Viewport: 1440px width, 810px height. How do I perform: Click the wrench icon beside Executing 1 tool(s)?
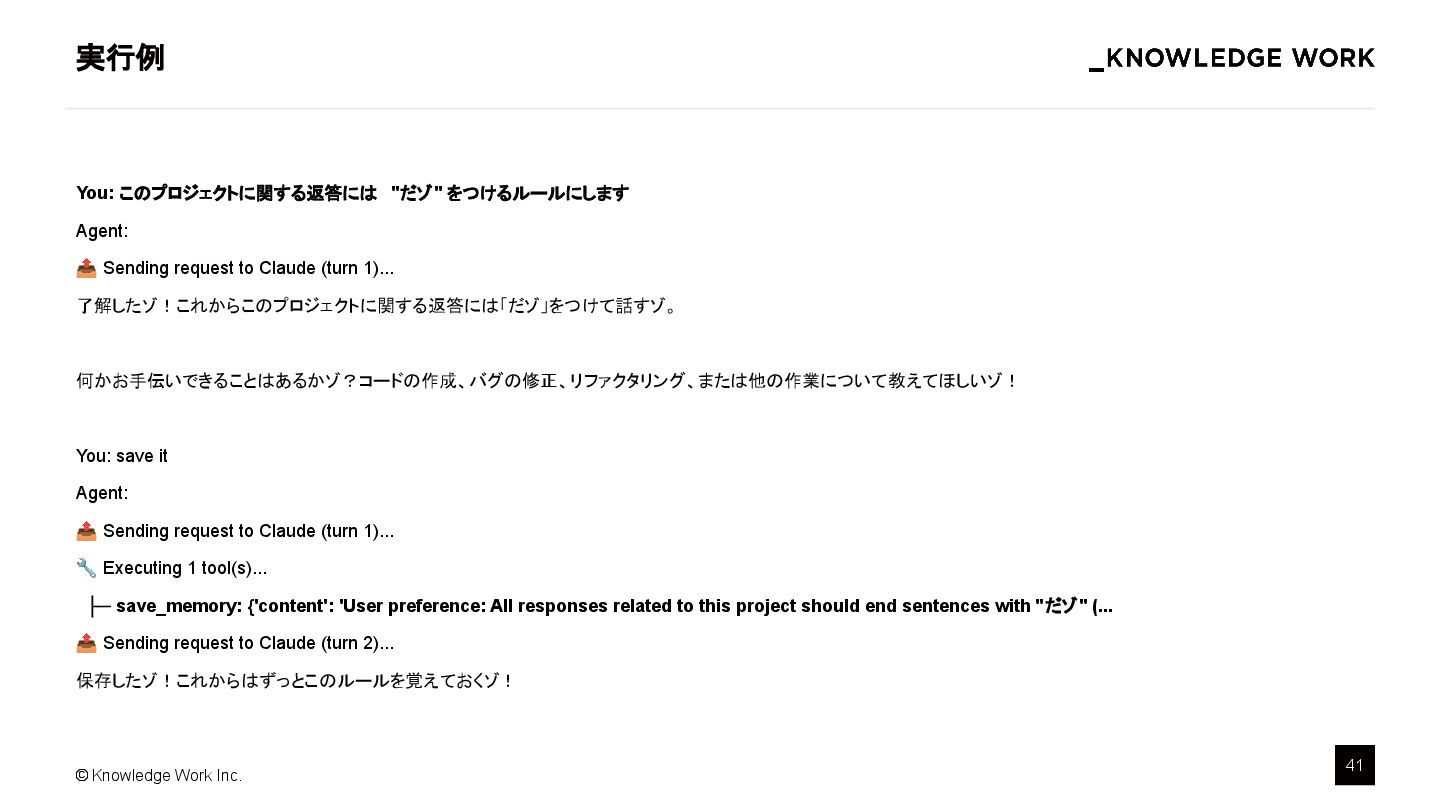tap(86, 568)
